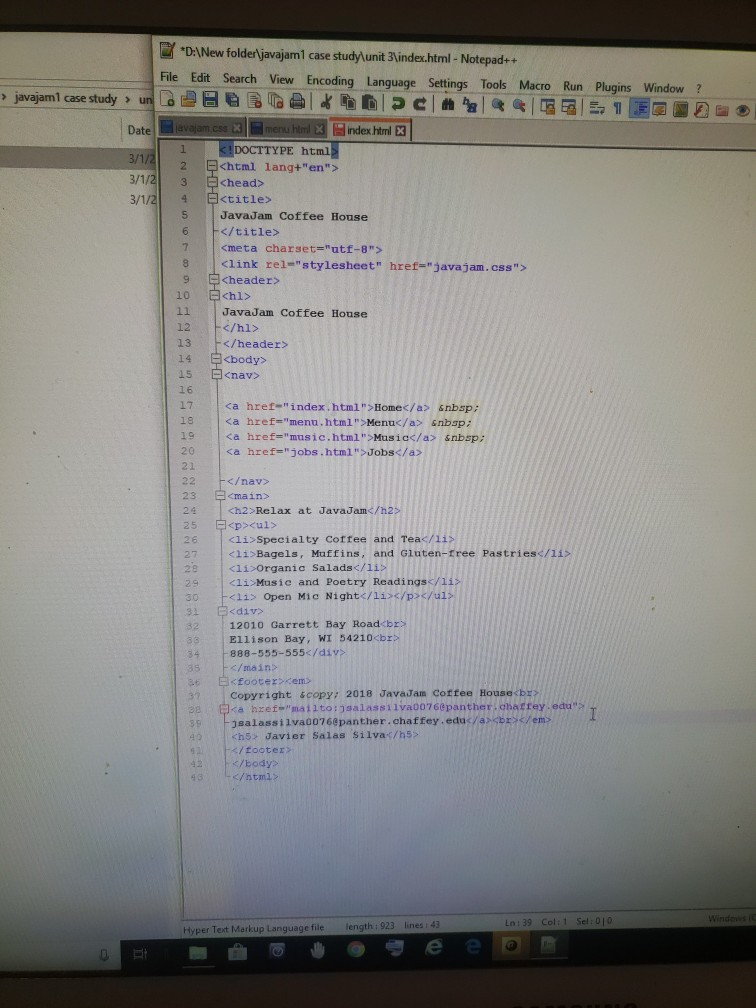The image size is (756, 1008).
Task: Open the File menu
Action: click(x=168, y=76)
